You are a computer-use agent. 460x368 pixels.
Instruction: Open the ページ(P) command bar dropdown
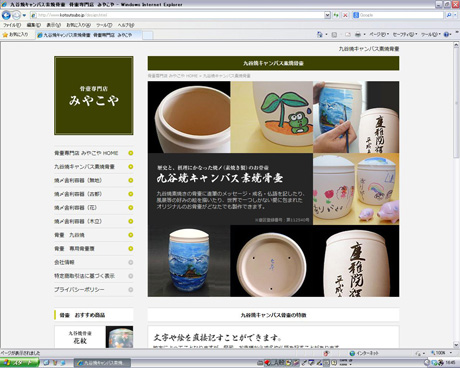[379, 34]
